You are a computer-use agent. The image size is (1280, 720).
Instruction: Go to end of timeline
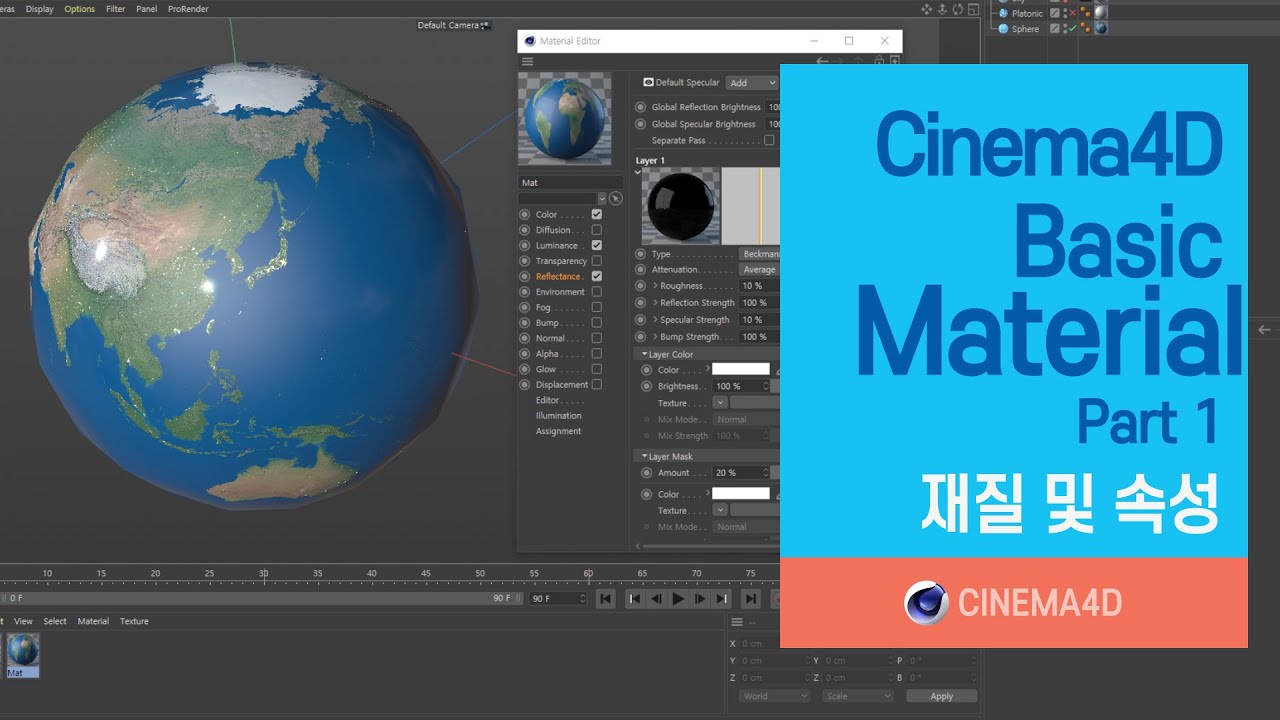[x=751, y=599]
